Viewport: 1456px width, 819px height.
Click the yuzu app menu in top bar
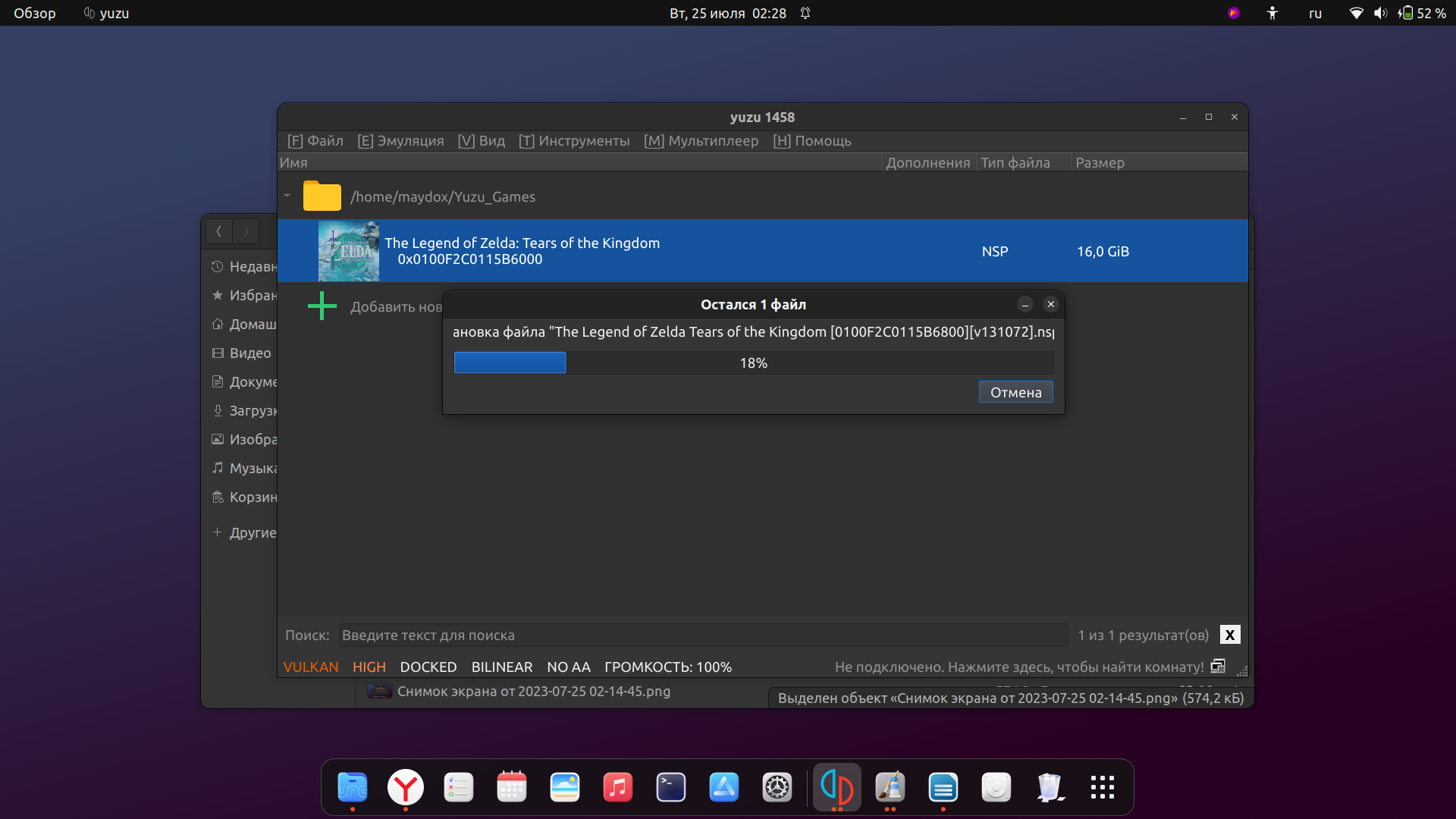pyautogui.click(x=107, y=13)
